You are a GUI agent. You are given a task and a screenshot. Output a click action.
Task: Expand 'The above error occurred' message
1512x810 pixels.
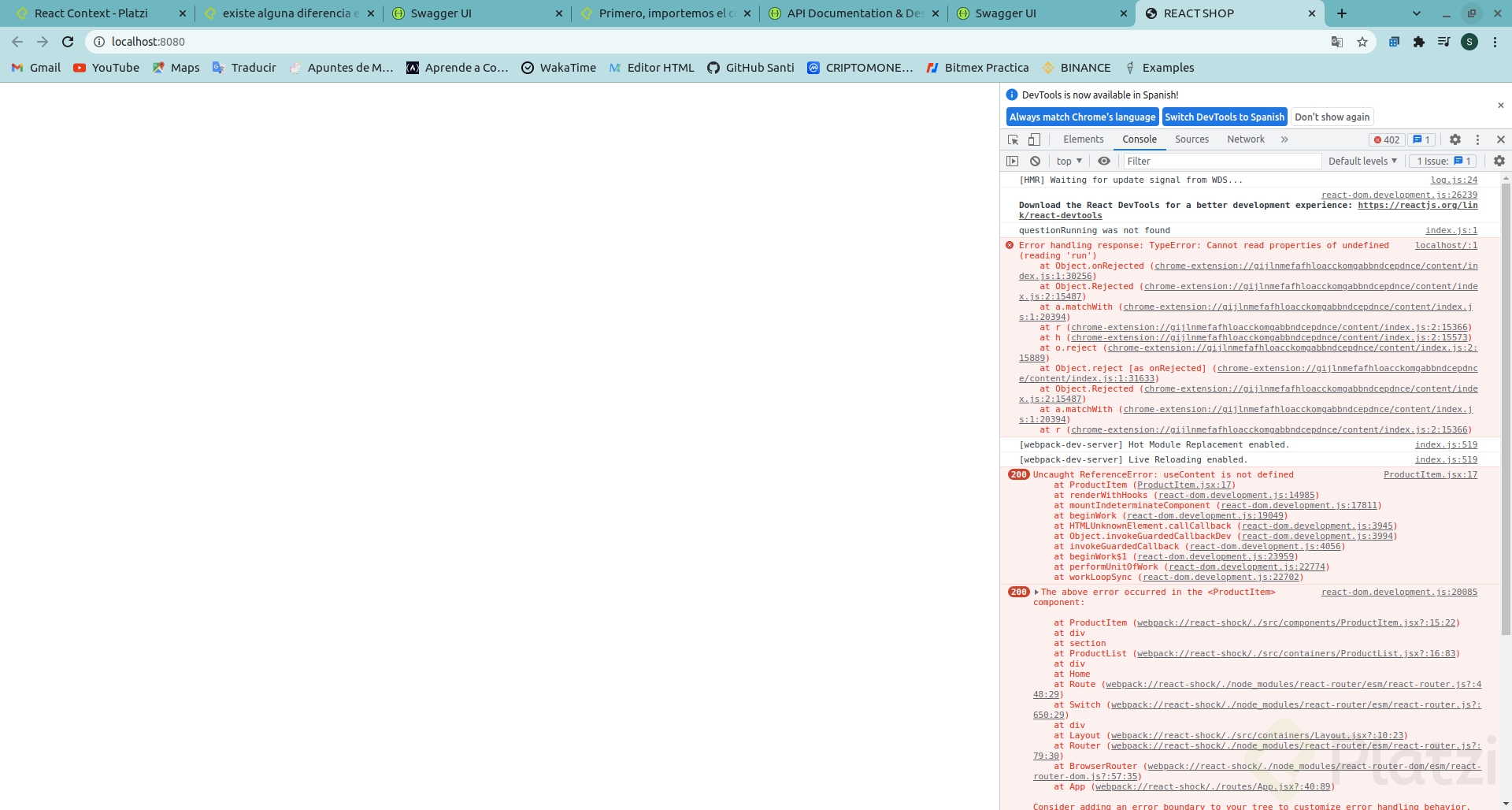1036,593
